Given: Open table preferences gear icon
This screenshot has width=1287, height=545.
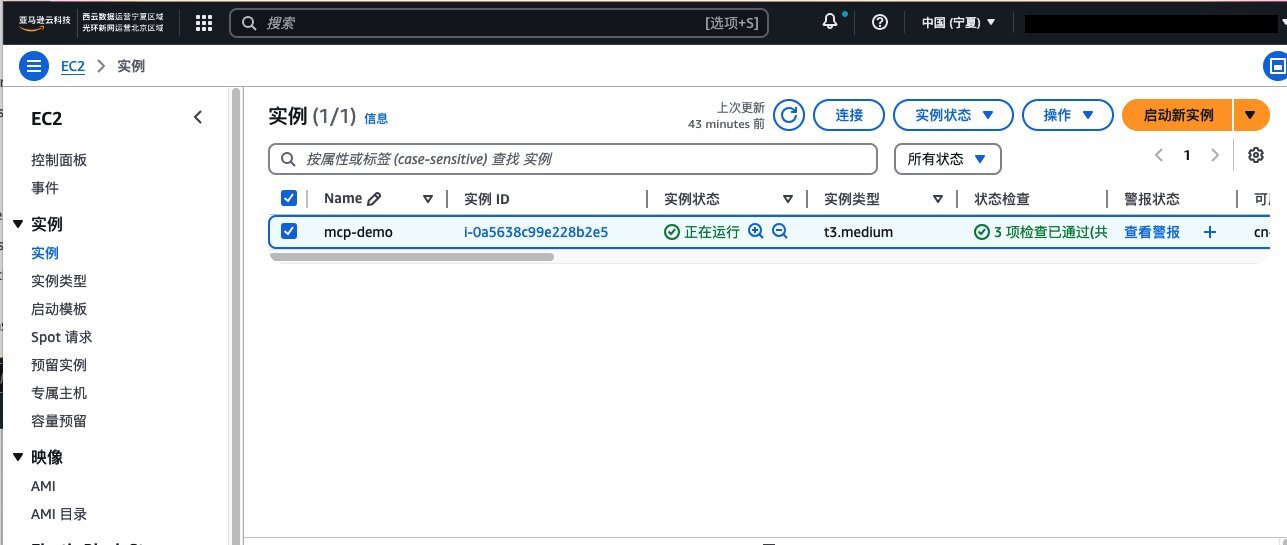Looking at the screenshot, I should click(1256, 155).
